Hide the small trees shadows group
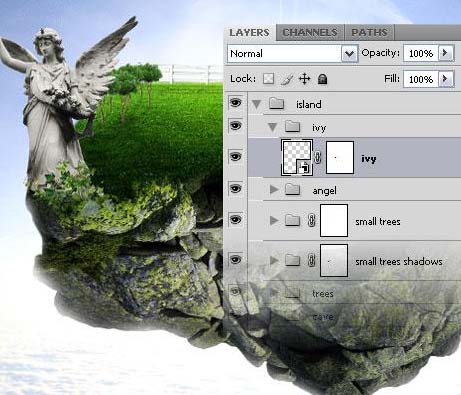The height and width of the screenshot is (395, 461). [x=236, y=259]
